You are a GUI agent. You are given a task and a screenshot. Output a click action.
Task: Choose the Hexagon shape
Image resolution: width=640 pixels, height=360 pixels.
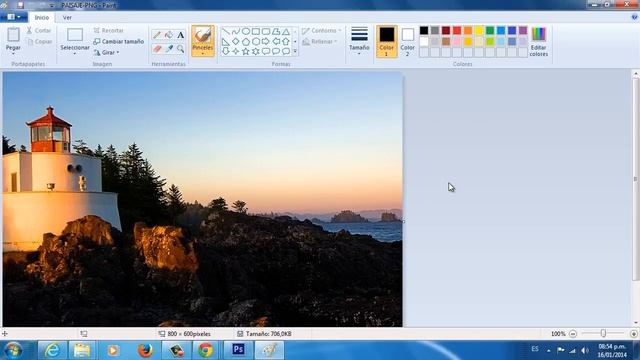point(256,41)
